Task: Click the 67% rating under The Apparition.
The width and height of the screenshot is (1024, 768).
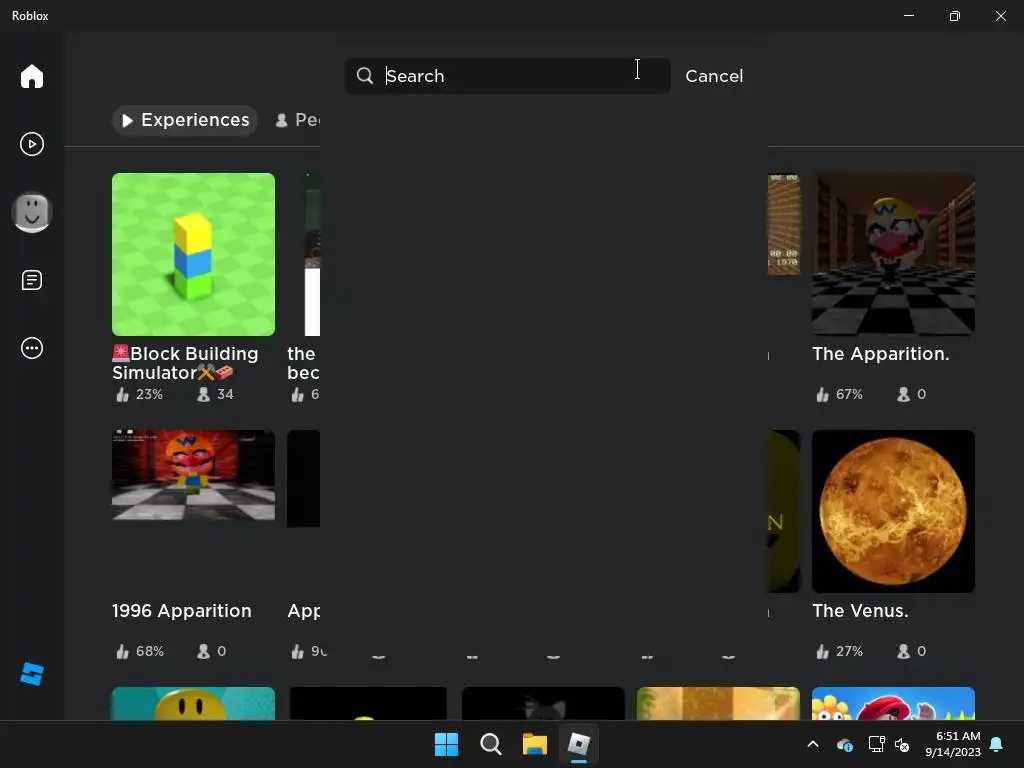Action: click(x=839, y=394)
